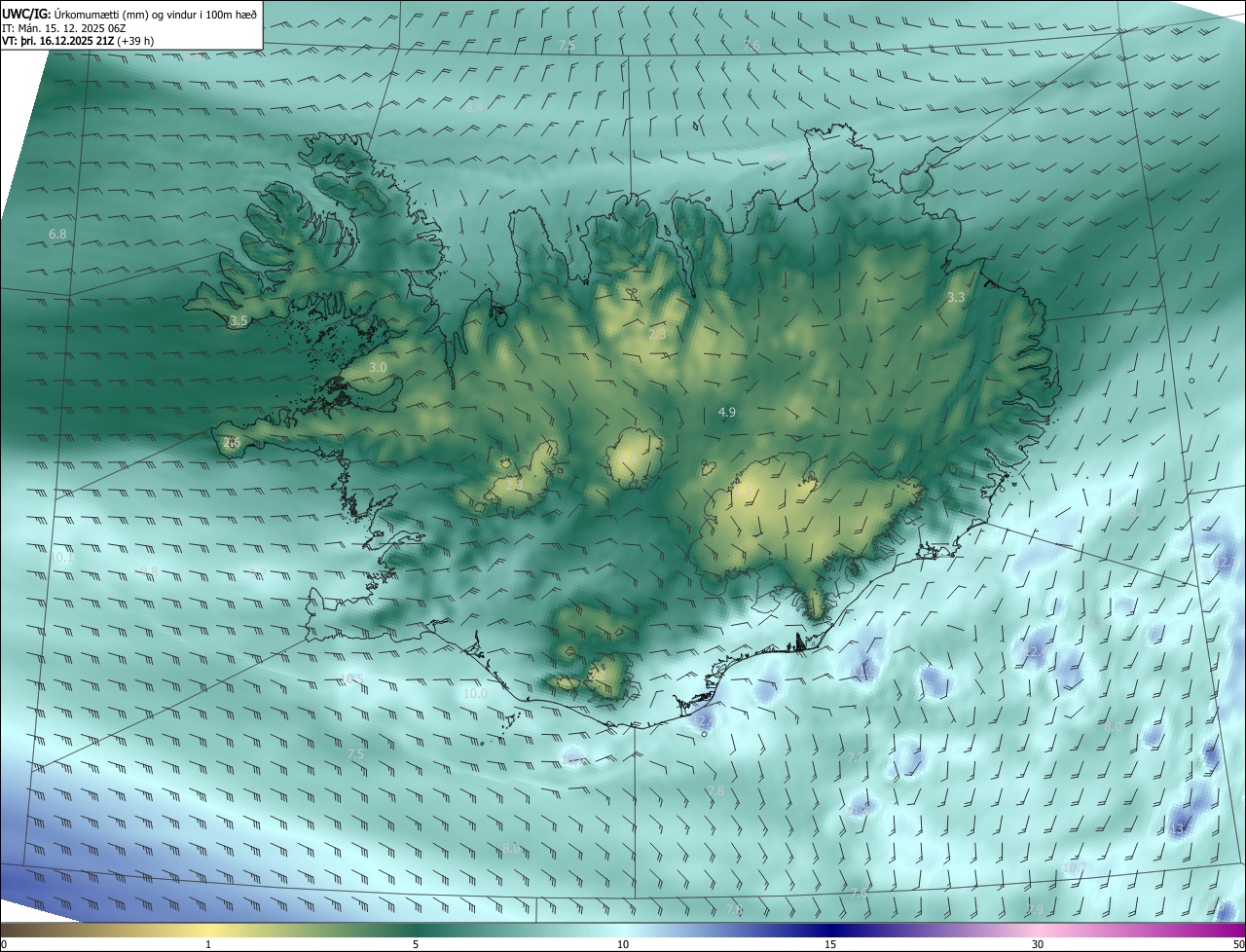
Task: Click the dark green colorbar segment above tick 5
Action: tap(416, 930)
